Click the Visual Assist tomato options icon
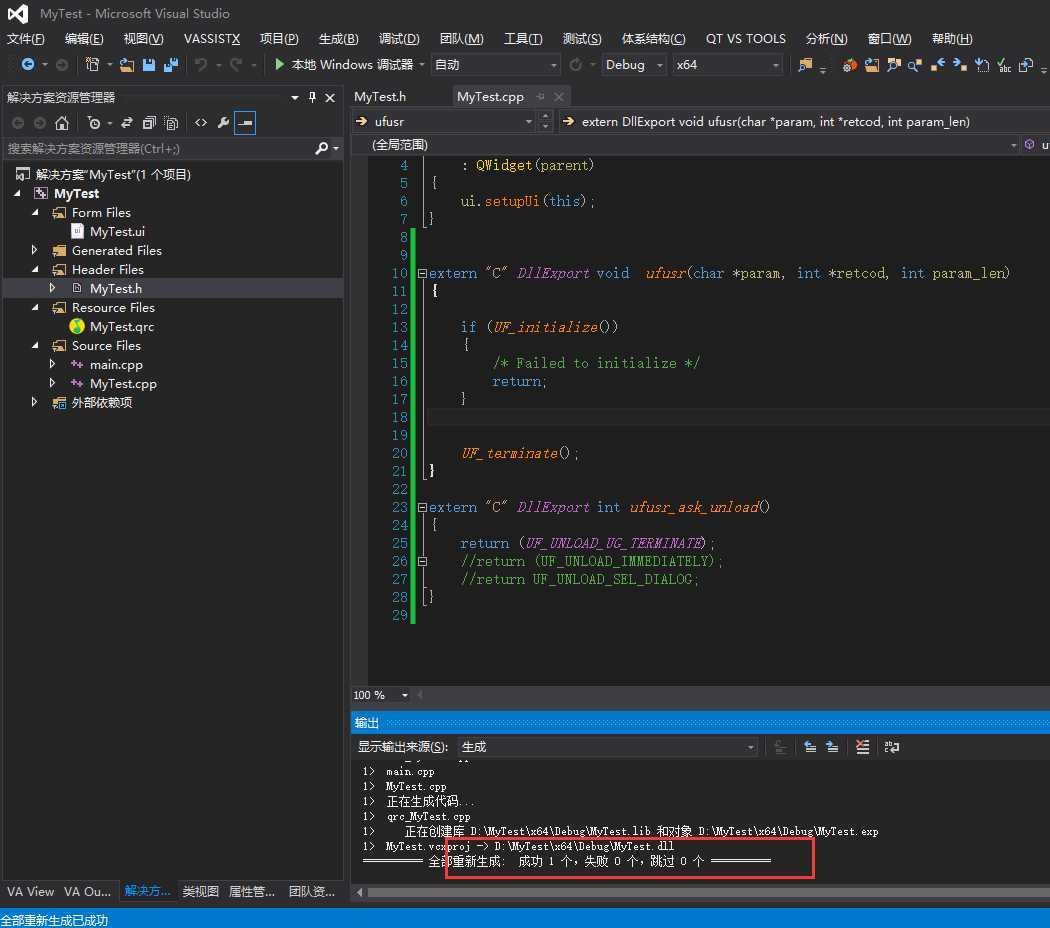1050x928 pixels. pos(849,65)
